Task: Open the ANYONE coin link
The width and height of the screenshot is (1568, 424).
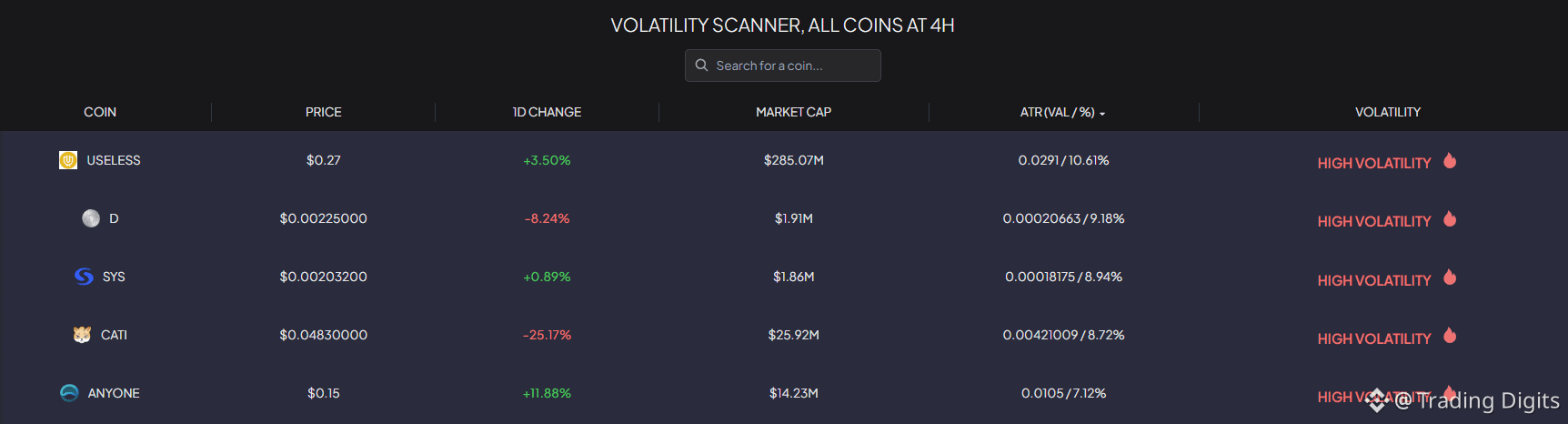Action: coord(114,393)
